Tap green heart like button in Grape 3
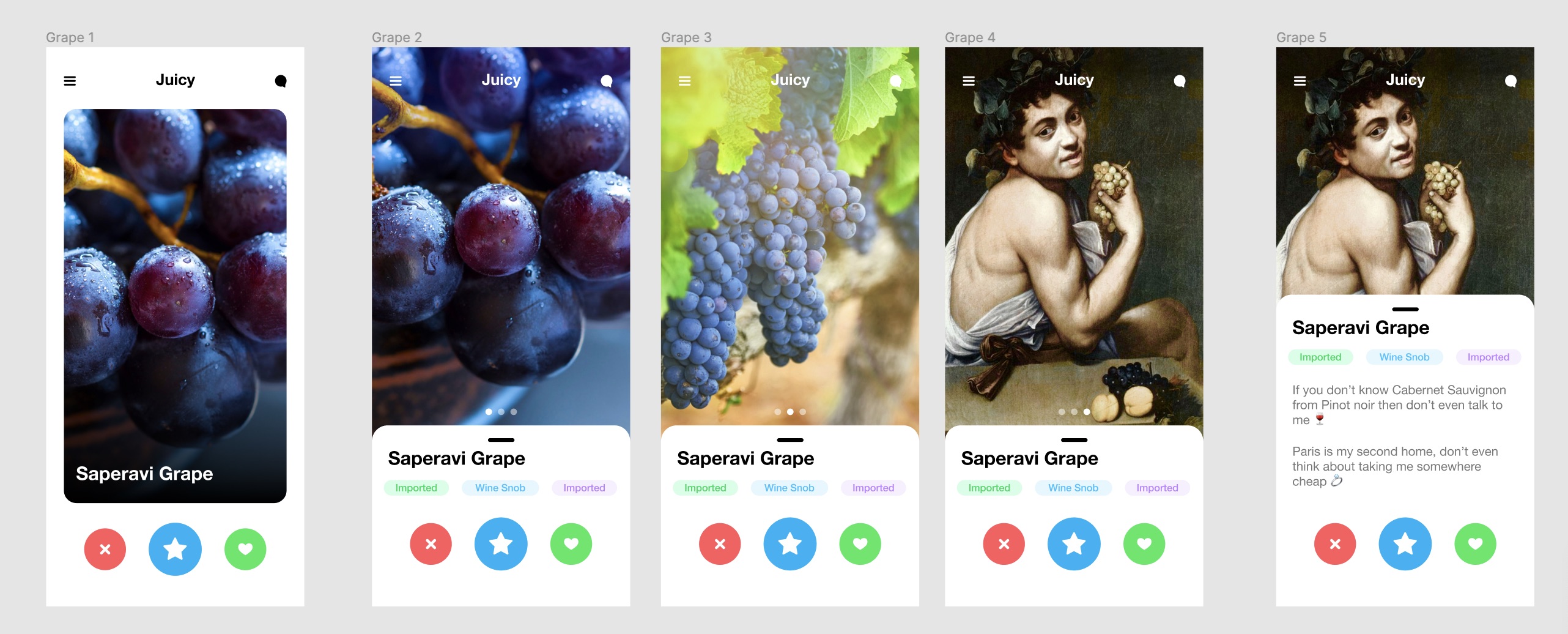Viewport: 1568px width, 634px height. point(860,543)
